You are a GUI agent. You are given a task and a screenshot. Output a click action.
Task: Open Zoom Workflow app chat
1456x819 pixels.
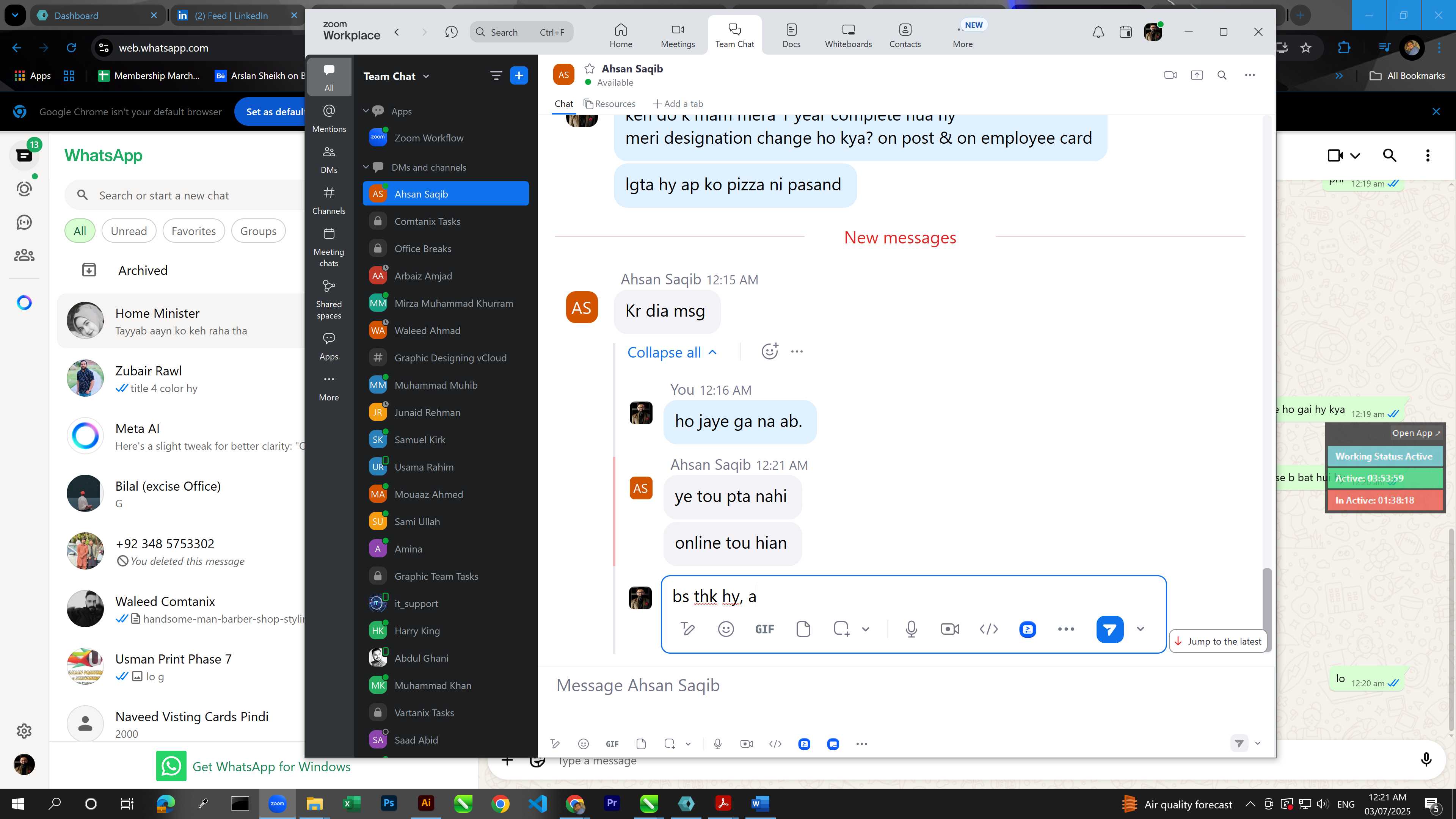pyautogui.click(x=446, y=138)
